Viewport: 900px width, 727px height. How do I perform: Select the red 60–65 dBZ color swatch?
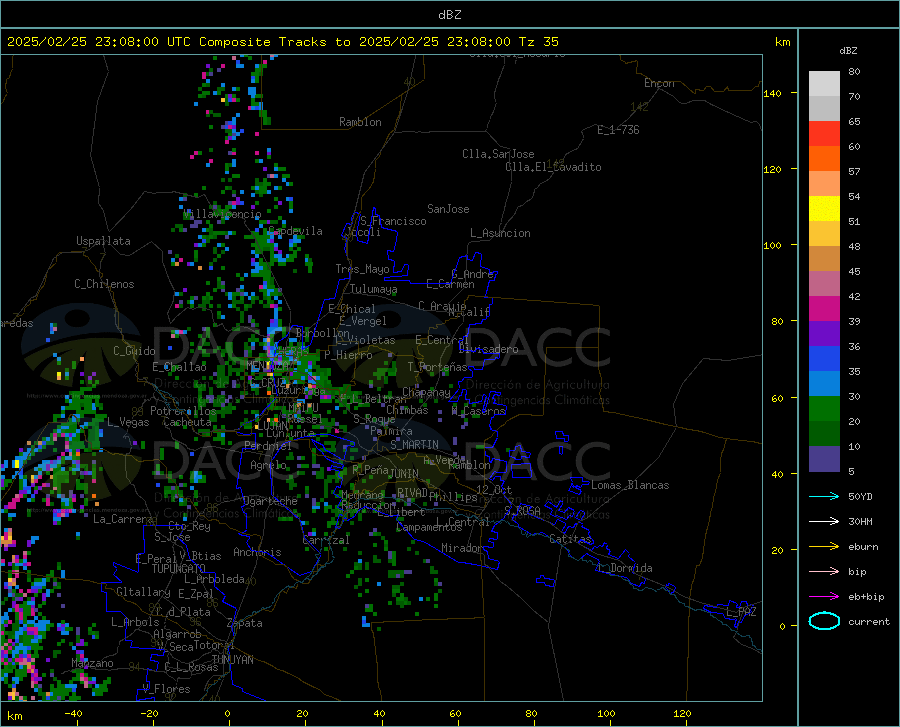click(824, 134)
